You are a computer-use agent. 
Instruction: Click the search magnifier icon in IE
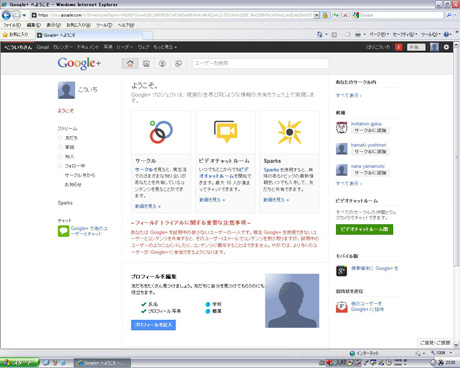(449, 15)
